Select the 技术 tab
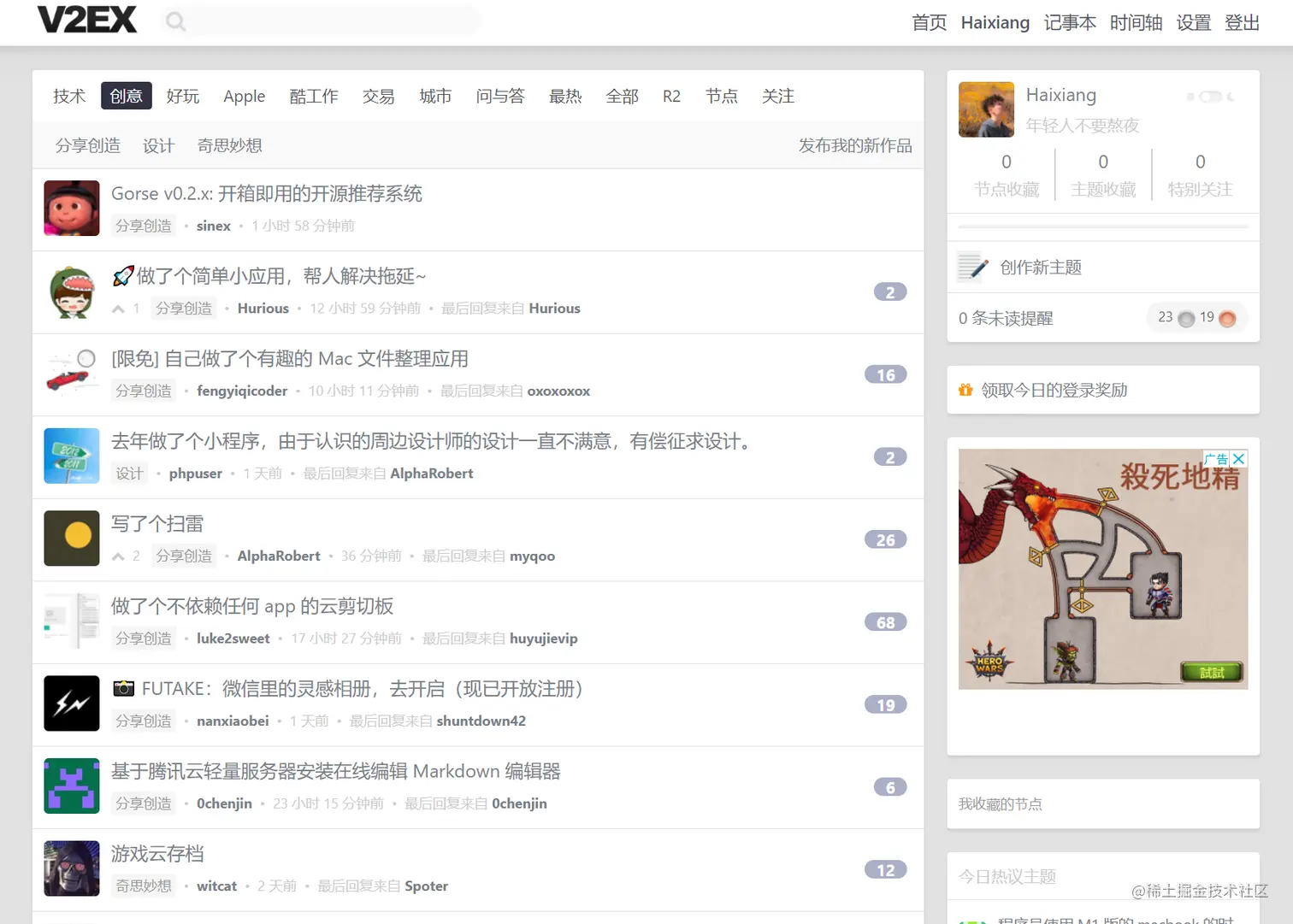 [69, 96]
